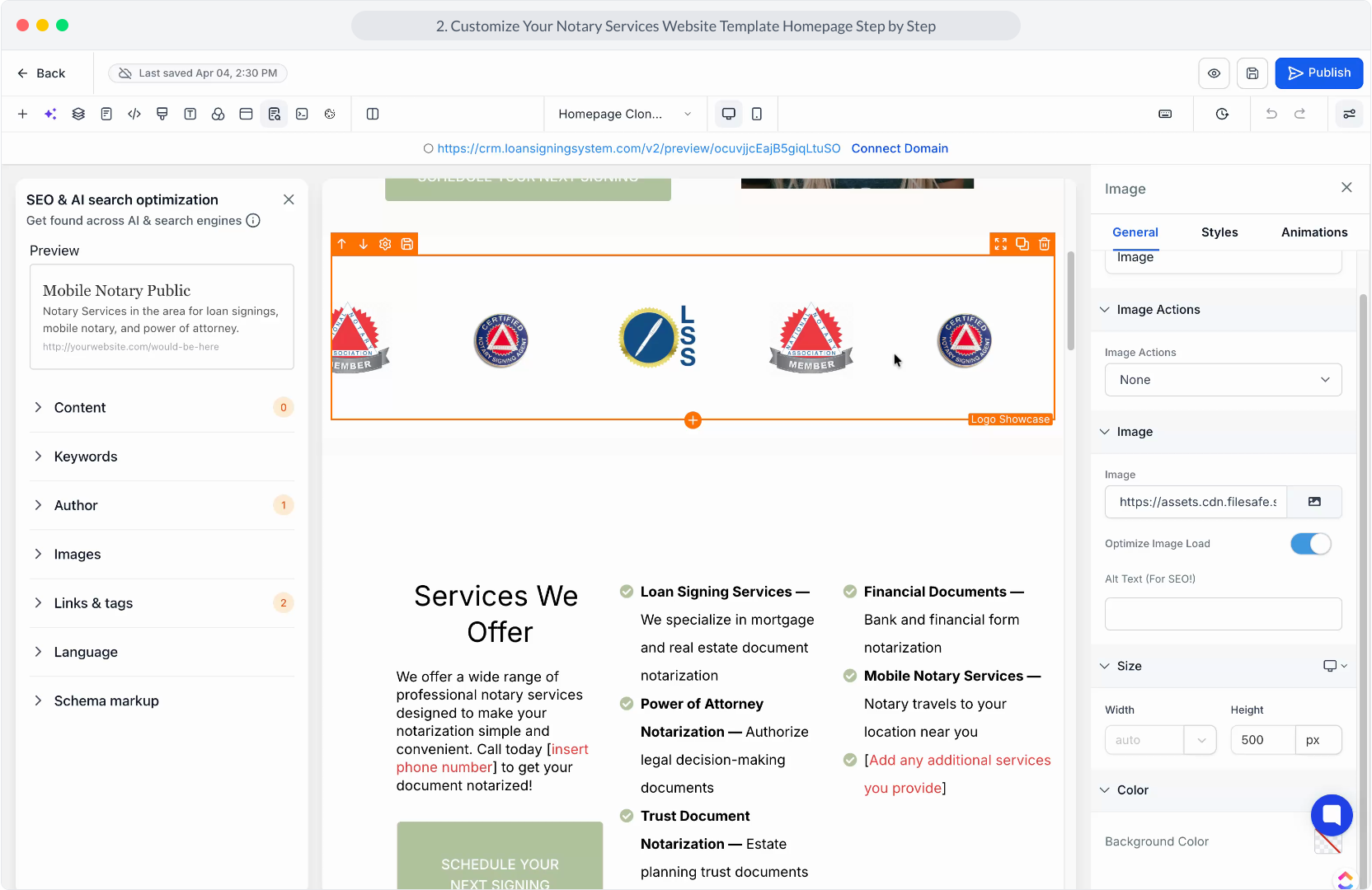Image resolution: width=1372 pixels, height=890 pixels.
Task: Click the Height value field
Action: coord(1262,740)
